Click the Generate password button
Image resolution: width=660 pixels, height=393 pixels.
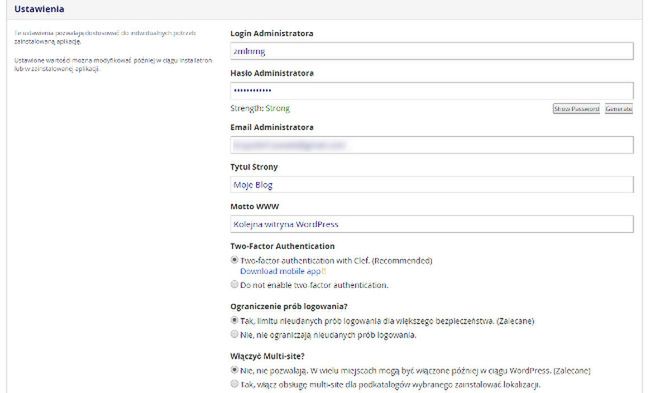618,109
